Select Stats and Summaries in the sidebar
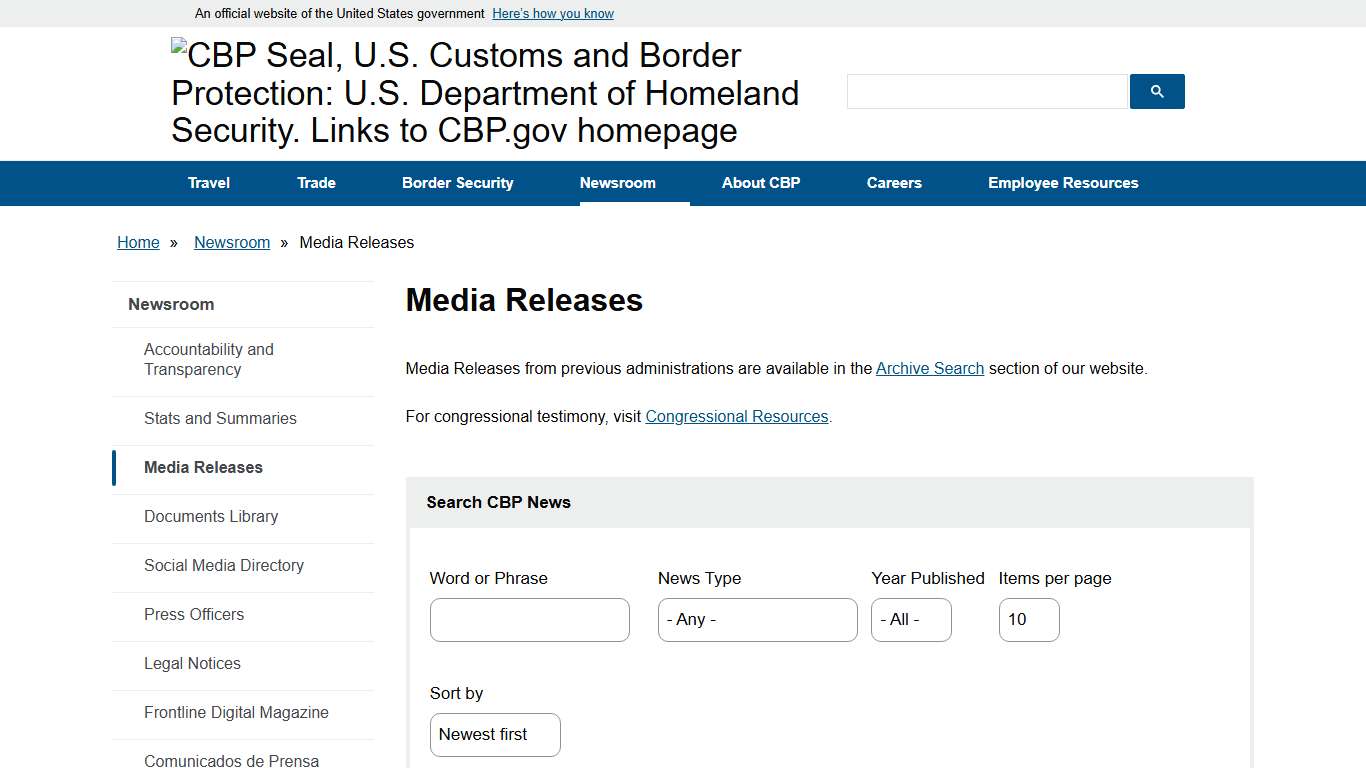1366x768 pixels. 220,418
